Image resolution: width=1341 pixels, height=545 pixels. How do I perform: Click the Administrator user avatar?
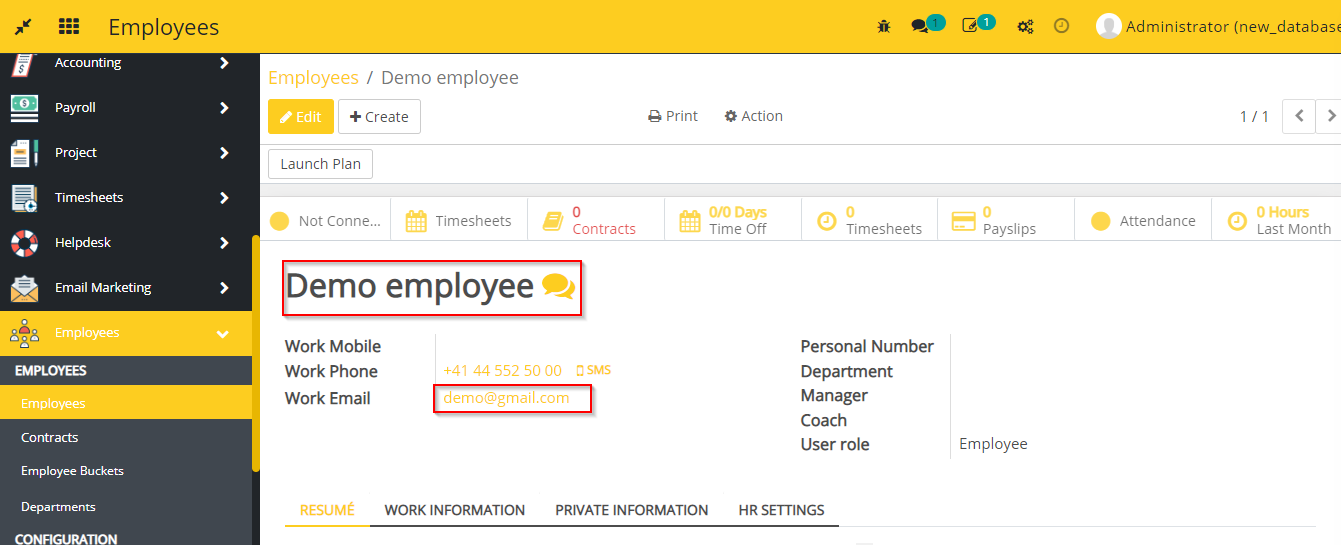click(x=1108, y=27)
